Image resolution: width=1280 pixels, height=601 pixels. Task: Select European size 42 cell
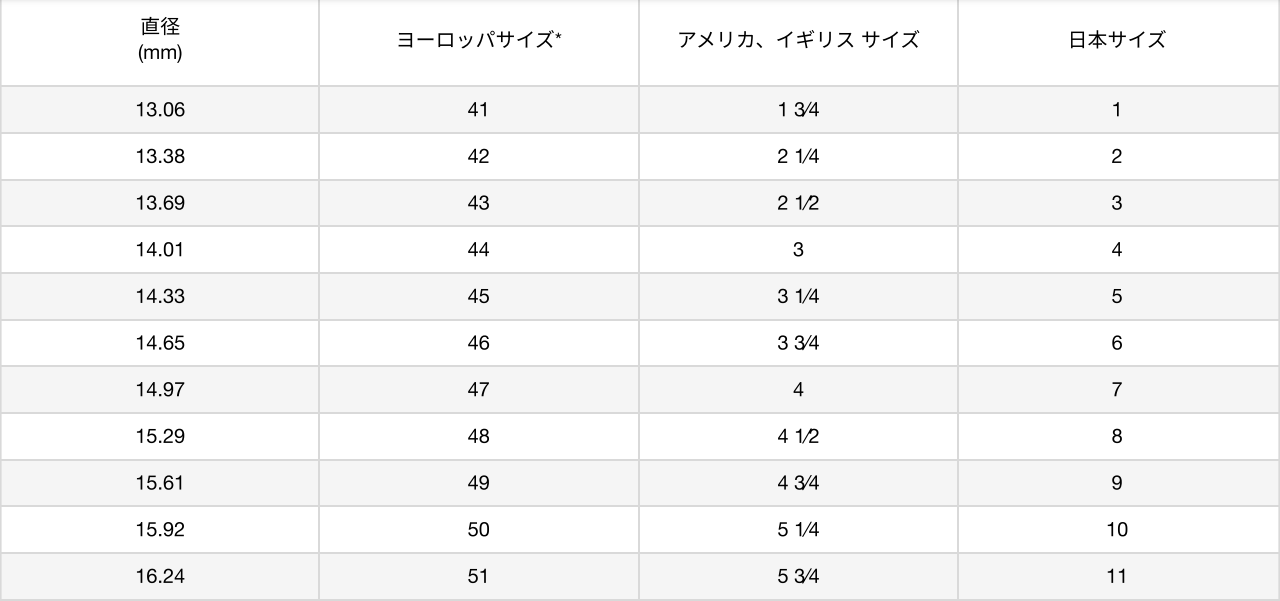(478, 157)
